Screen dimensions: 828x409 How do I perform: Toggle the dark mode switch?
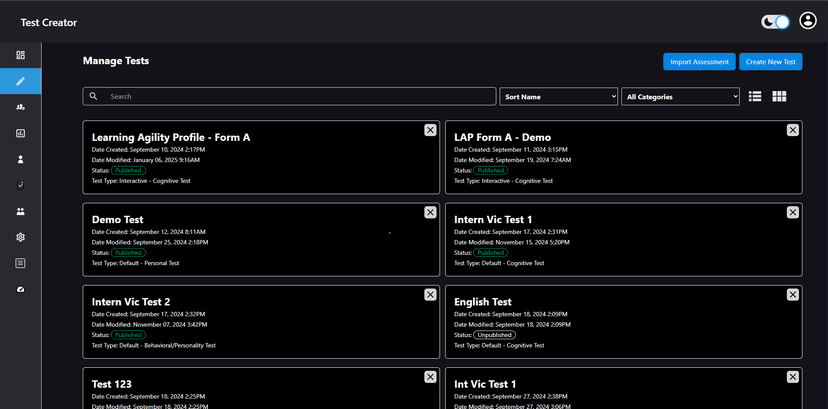pos(775,22)
